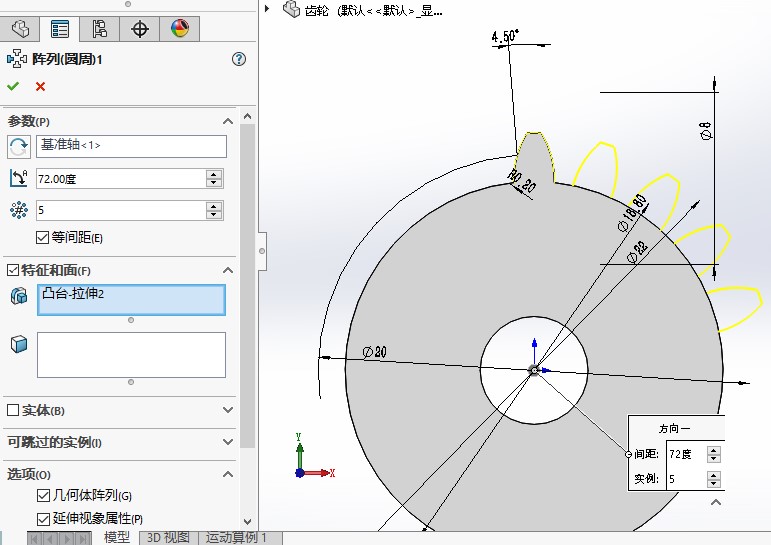Click the features to pattern icon
Viewport: 771px width, 545px height.
click(x=19, y=296)
